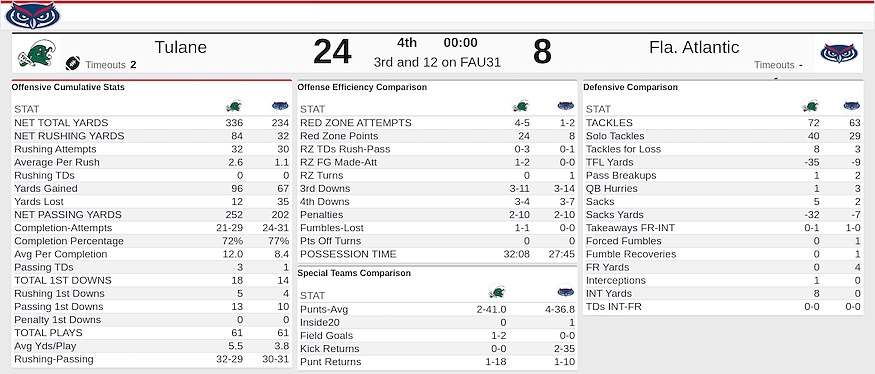This screenshot has width=875, height=374.
Task: Select the Defensive Comparison panel heading
Action: [631, 88]
